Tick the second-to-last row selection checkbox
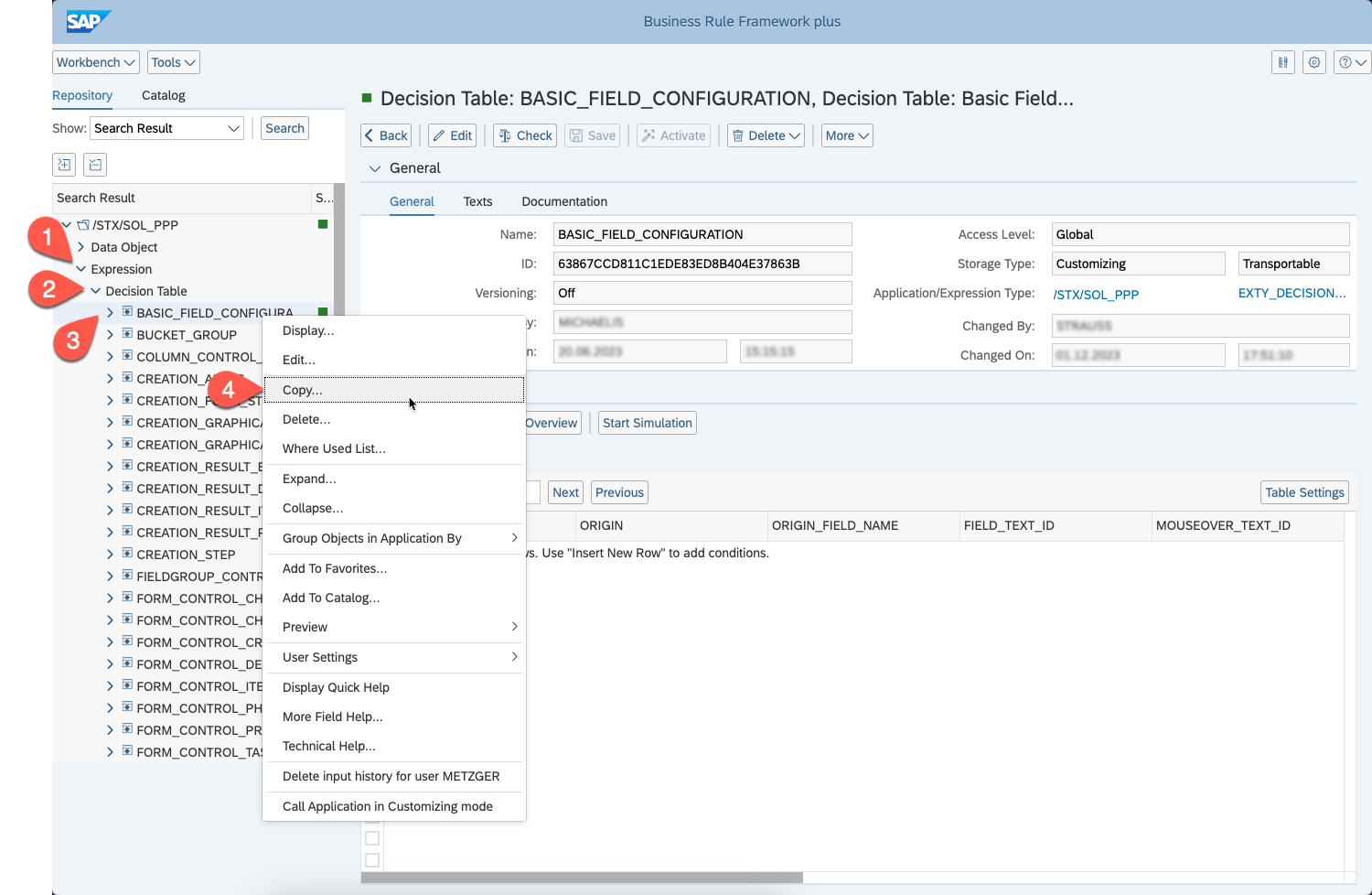The height and width of the screenshot is (895, 1372). click(372, 838)
